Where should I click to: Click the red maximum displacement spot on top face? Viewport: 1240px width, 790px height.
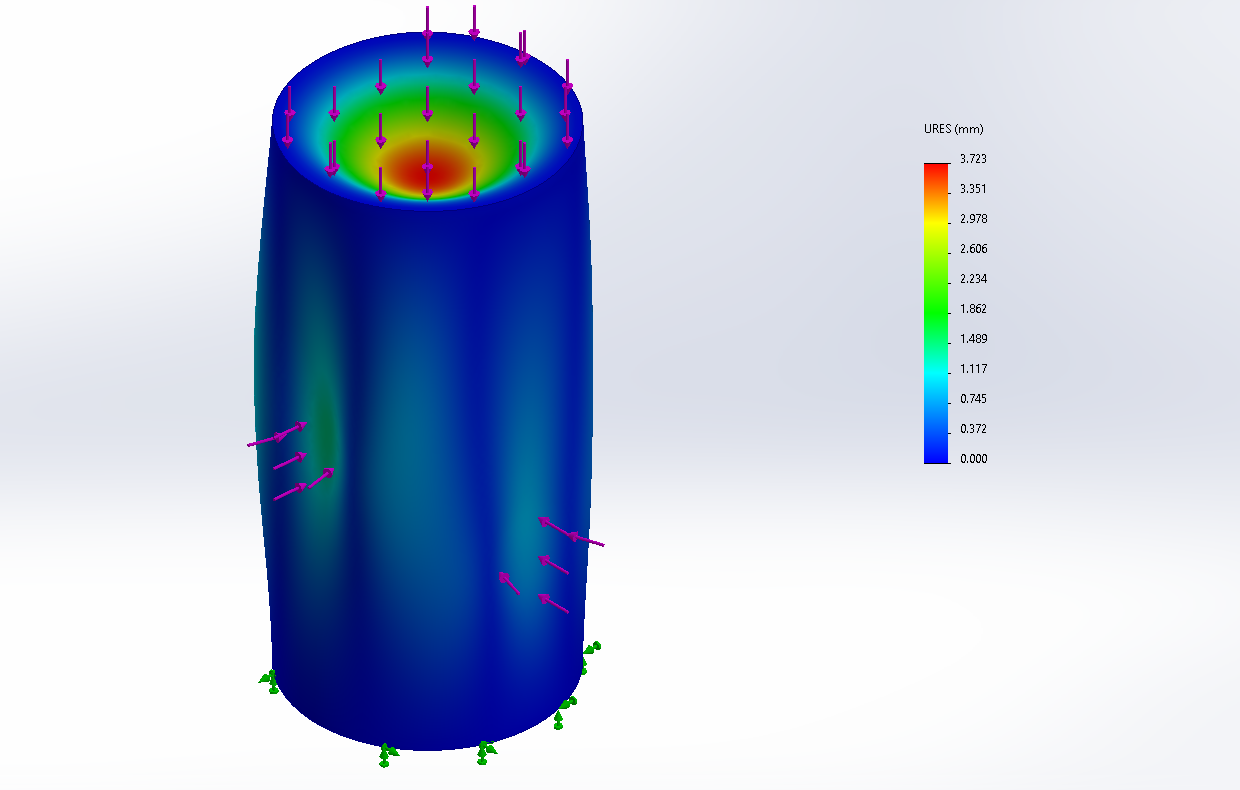[427, 172]
